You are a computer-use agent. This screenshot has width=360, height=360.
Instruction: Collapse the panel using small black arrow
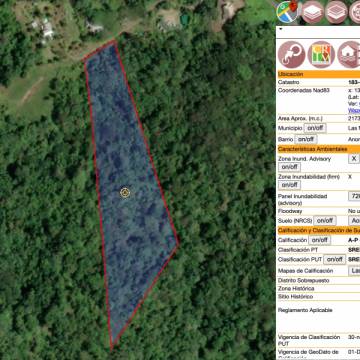(x=280, y=29)
